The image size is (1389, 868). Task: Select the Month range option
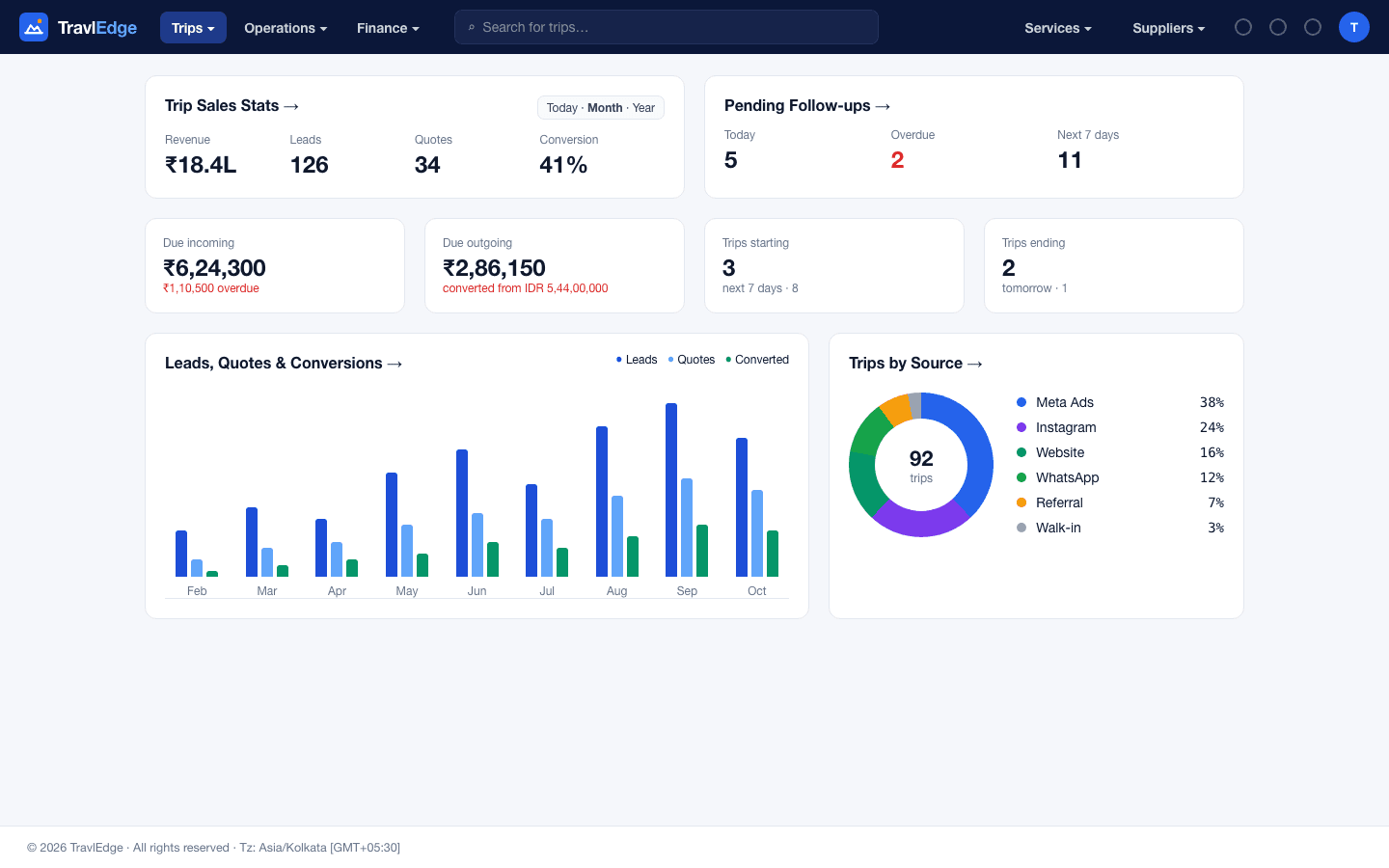[605, 108]
